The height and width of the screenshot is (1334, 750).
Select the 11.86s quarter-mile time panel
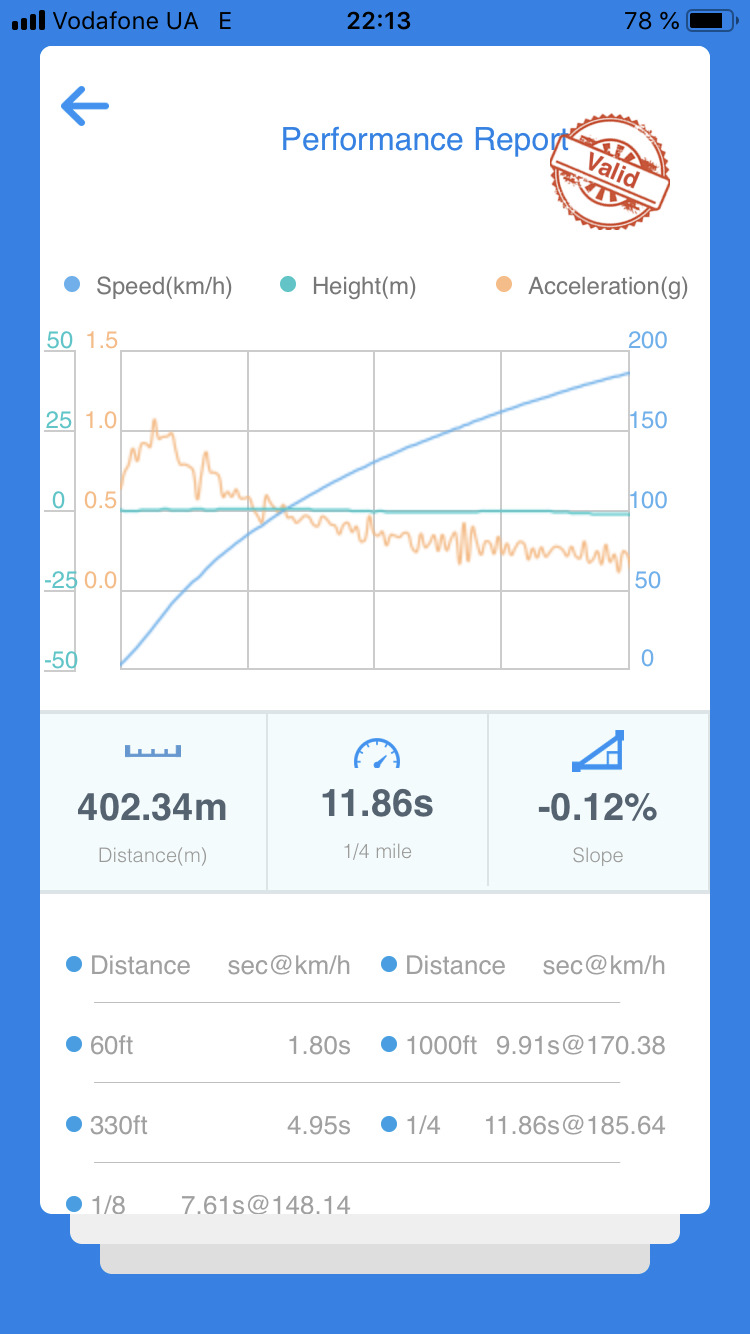coord(377,802)
